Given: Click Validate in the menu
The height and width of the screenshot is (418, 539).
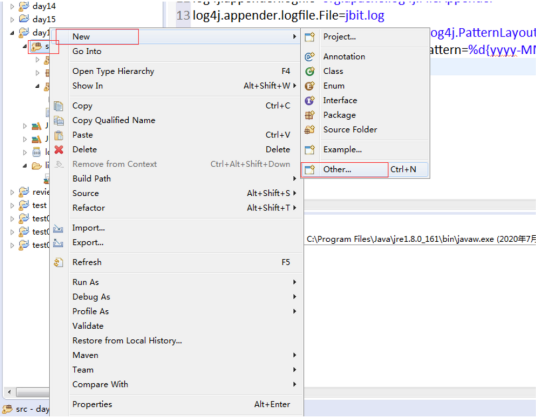Looking at the screenshot, I should click(x=177, y=326).
